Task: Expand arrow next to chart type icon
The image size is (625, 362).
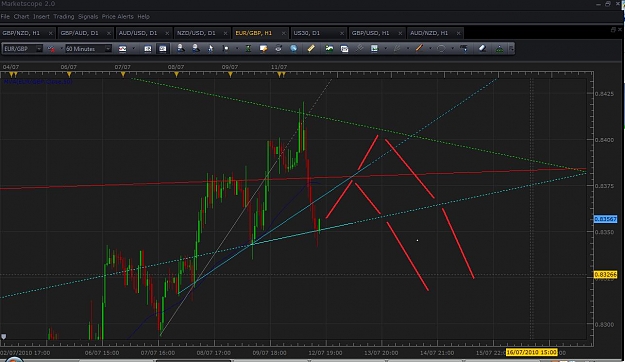Action: [x=134, y=49]
